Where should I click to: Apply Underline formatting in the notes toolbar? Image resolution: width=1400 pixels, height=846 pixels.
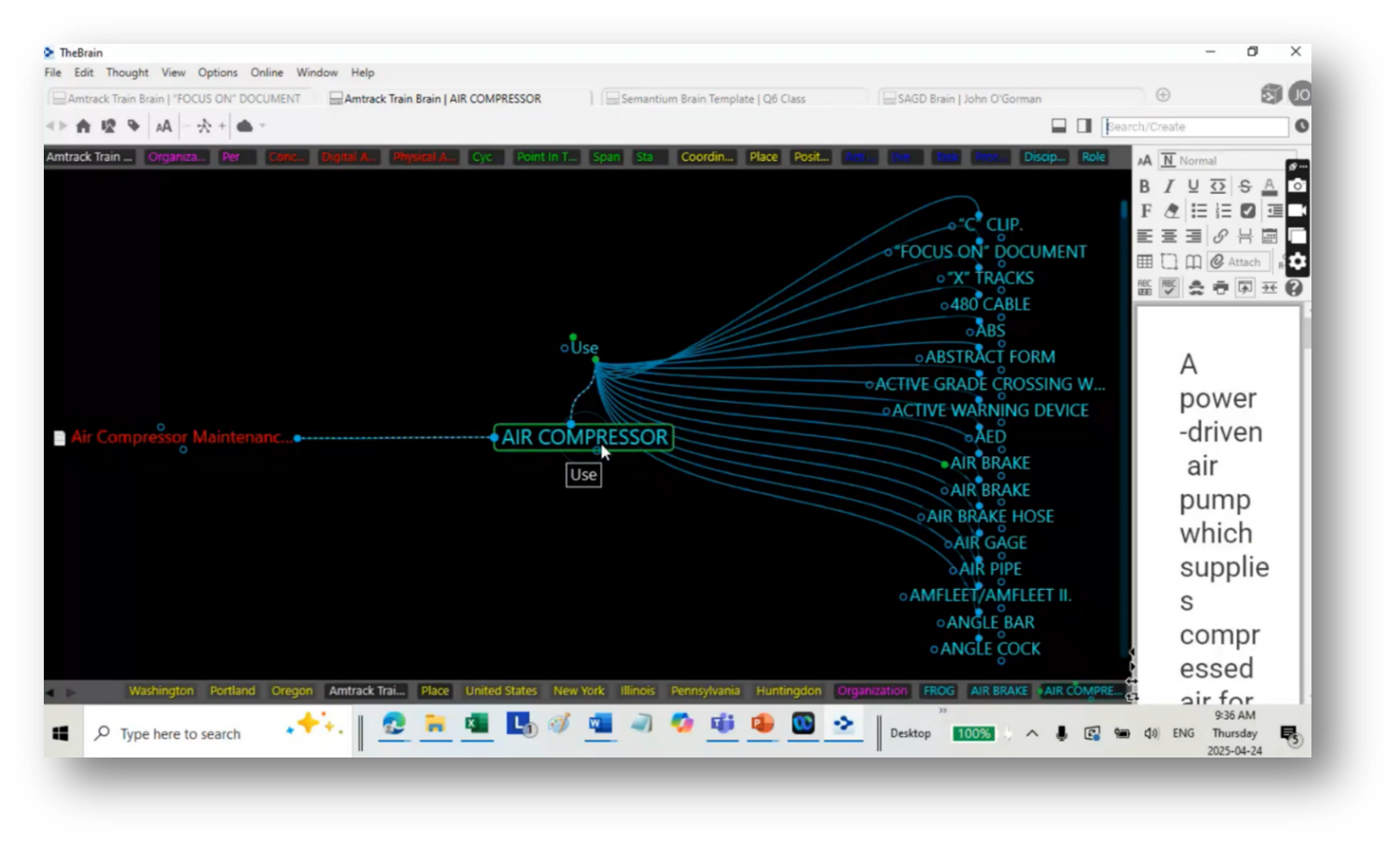click(x=1193, y=186)
